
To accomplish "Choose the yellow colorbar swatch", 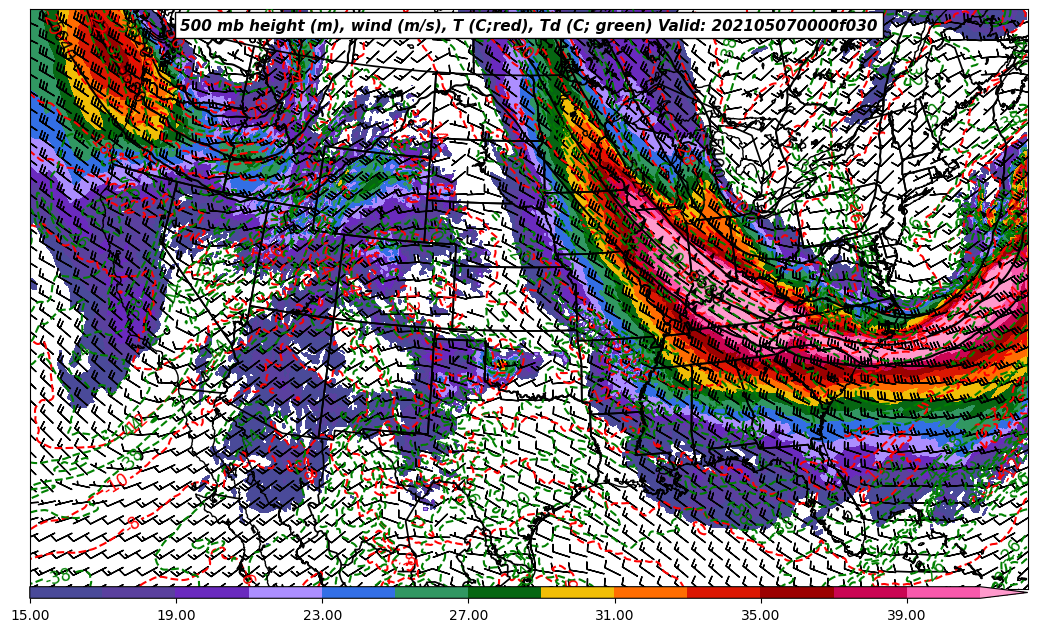I will [577, 593].
